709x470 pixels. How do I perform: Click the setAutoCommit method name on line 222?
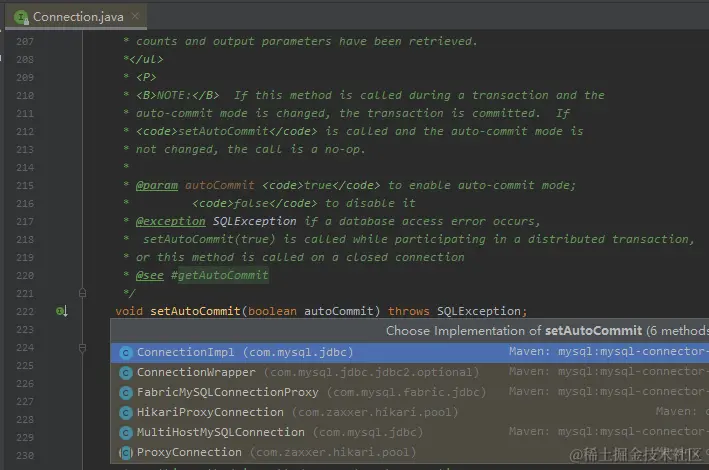click(x=195, y=311)
